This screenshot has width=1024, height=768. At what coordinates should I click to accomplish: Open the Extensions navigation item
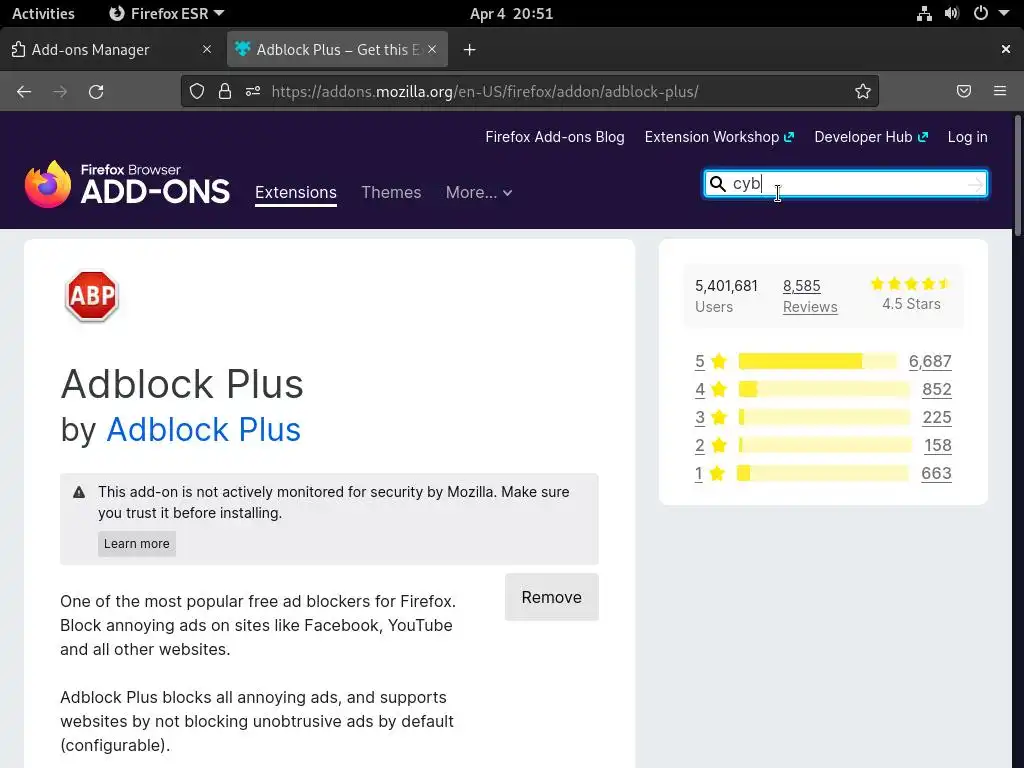coord(296,193)
